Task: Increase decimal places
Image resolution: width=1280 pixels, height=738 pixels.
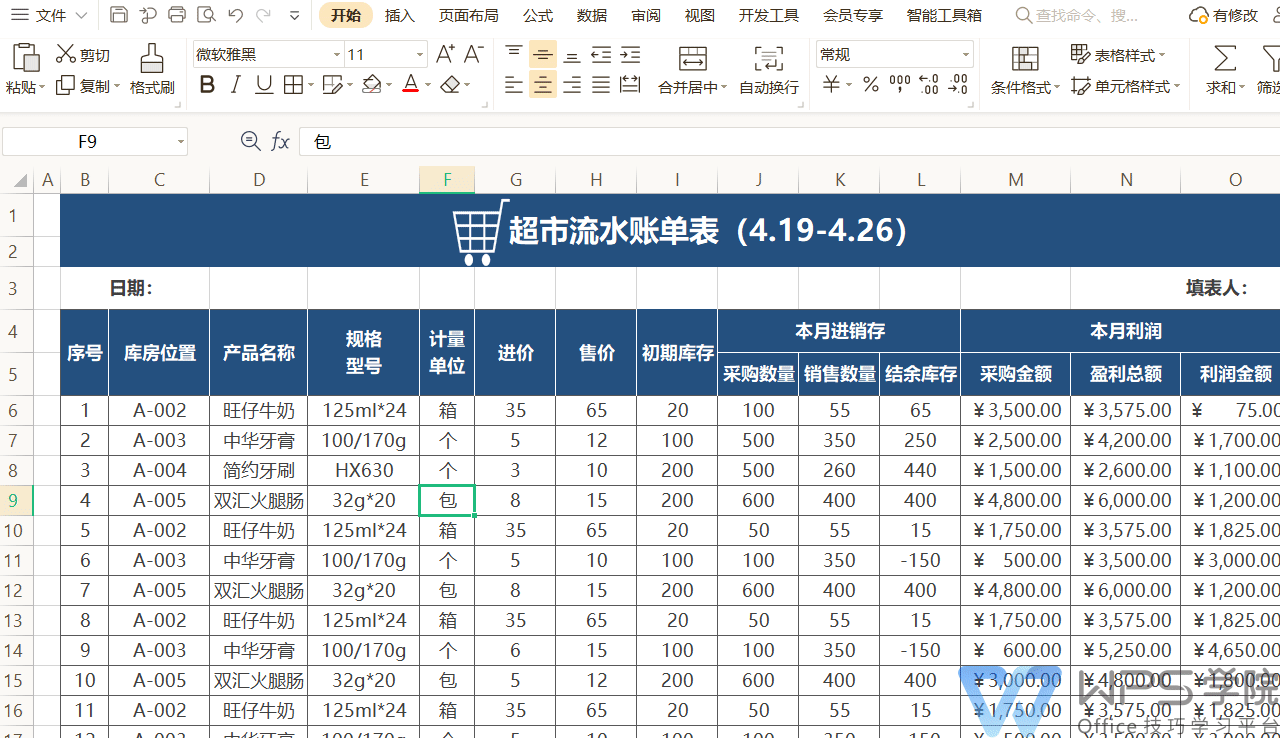Action: pos(928,85)
